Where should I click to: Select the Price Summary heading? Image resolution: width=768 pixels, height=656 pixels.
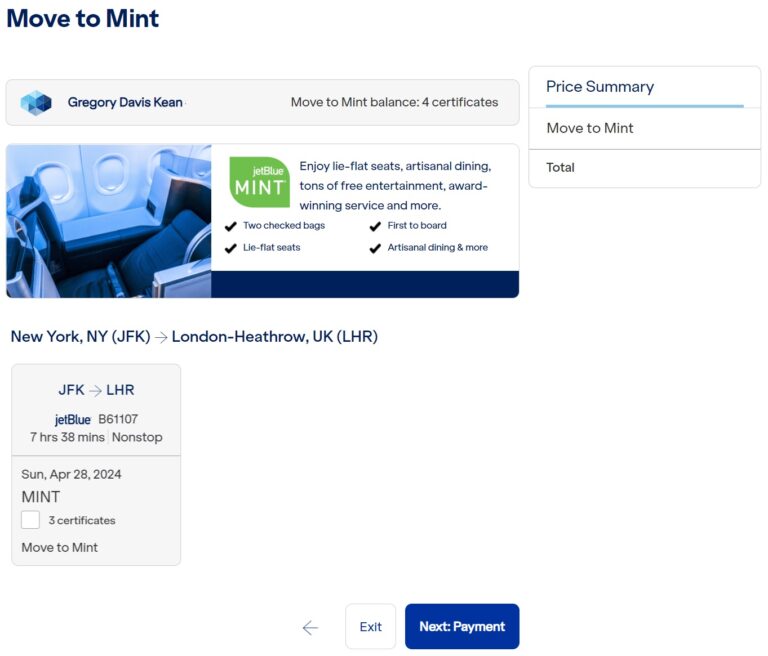[600, 87]
